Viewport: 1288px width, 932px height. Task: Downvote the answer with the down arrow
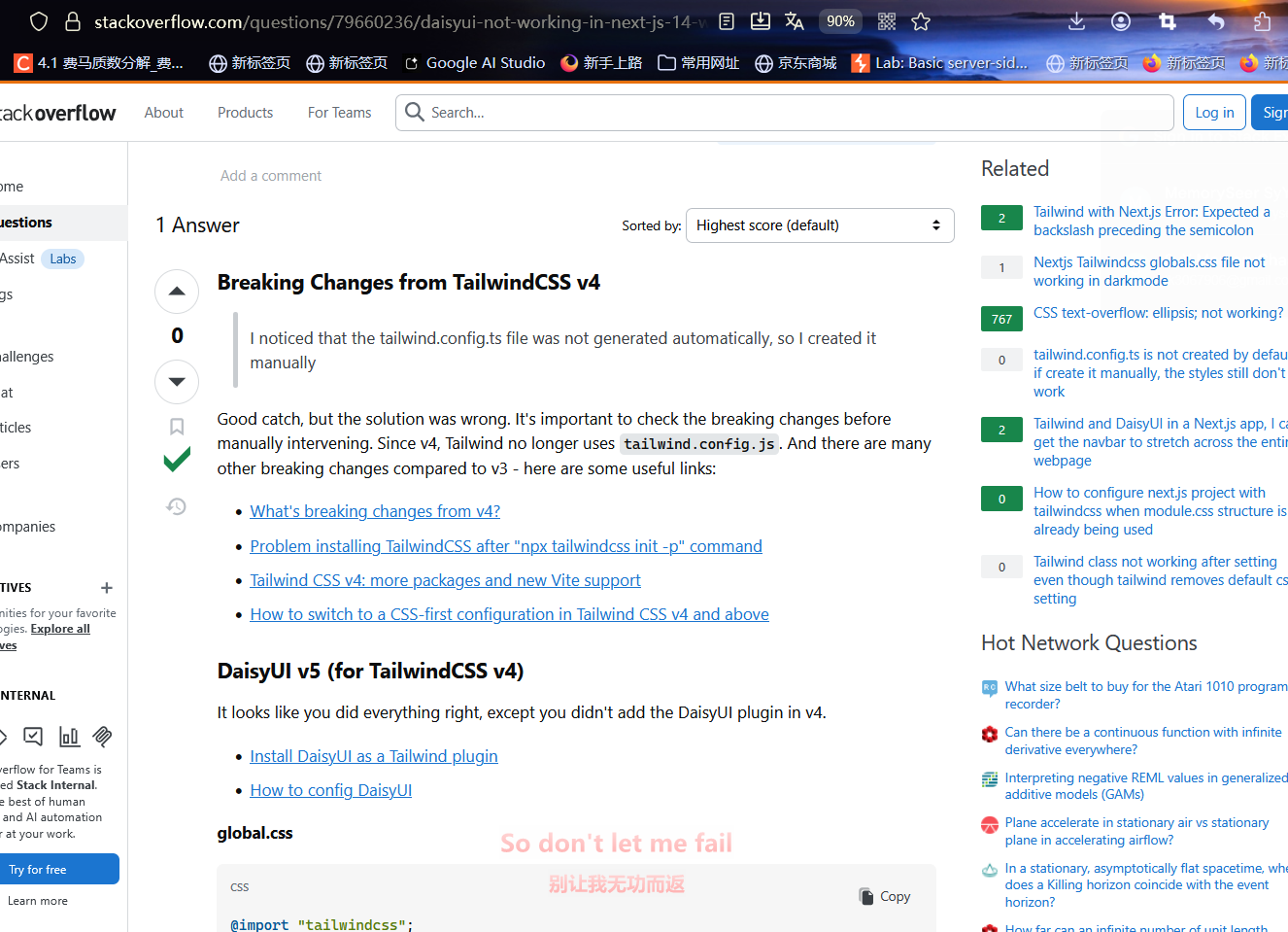click(177, 382)
